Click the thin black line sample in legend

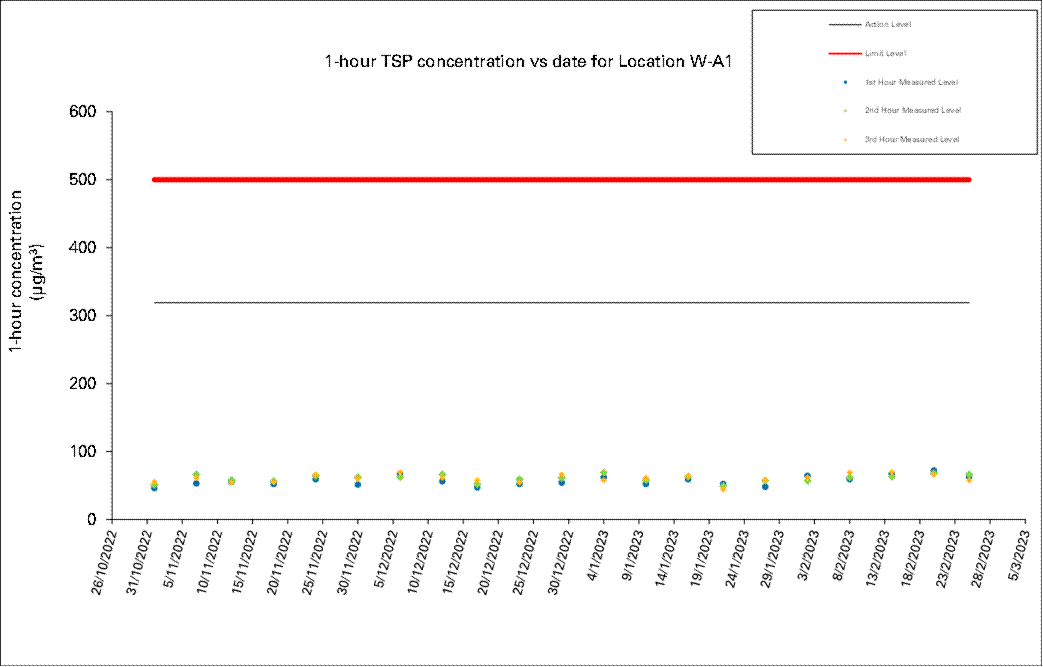coord(845,24)
